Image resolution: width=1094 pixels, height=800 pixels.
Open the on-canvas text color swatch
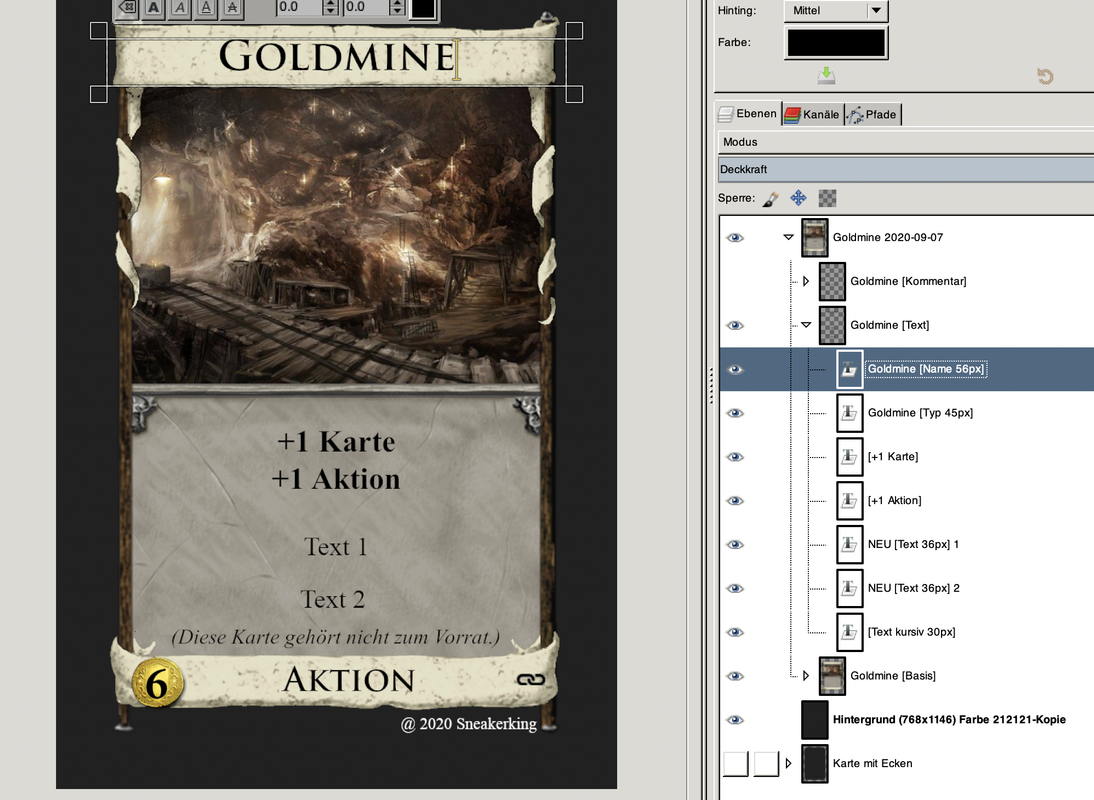click(423, 8)
